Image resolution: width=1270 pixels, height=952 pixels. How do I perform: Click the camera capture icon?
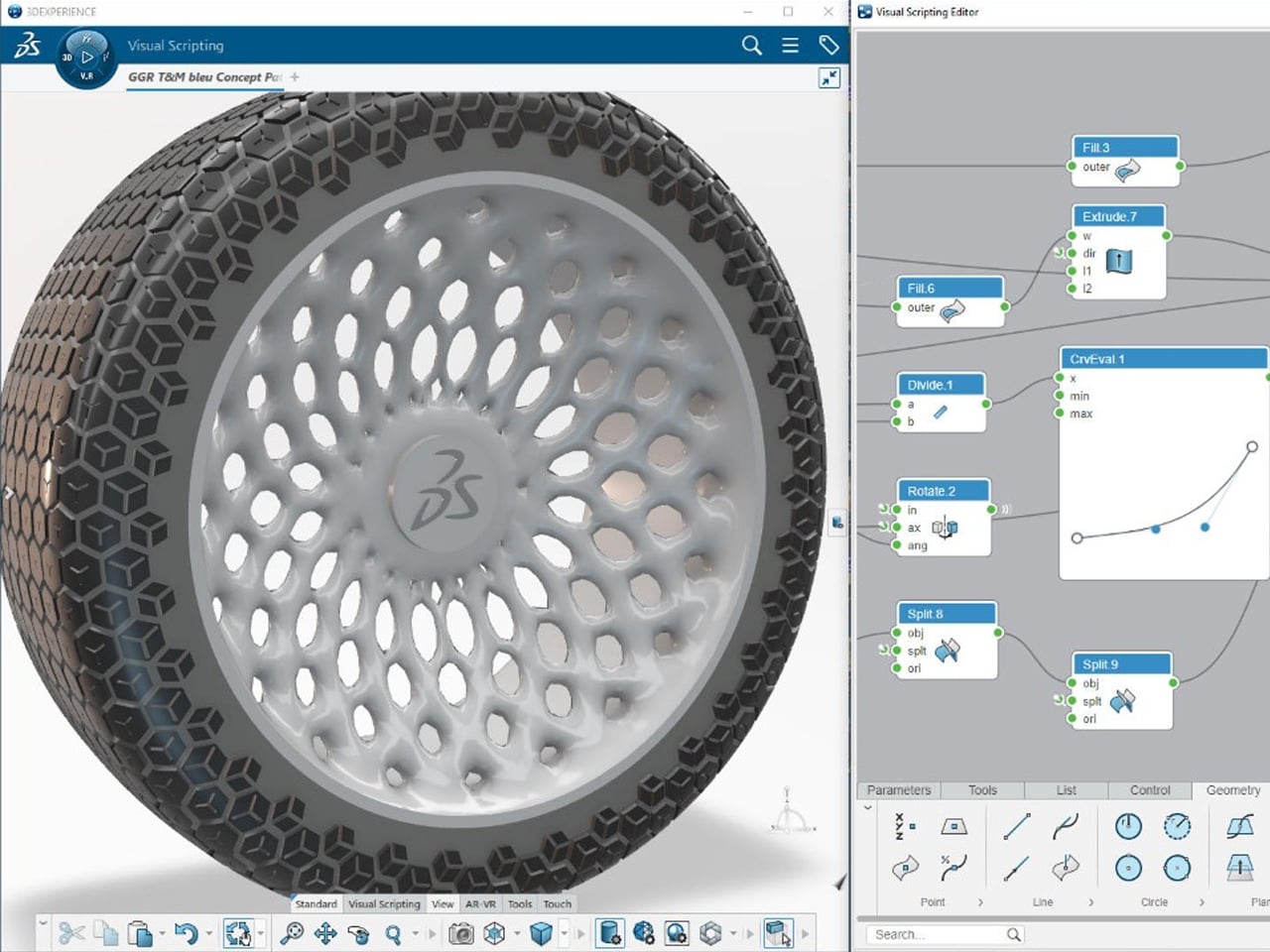point(460,933)
